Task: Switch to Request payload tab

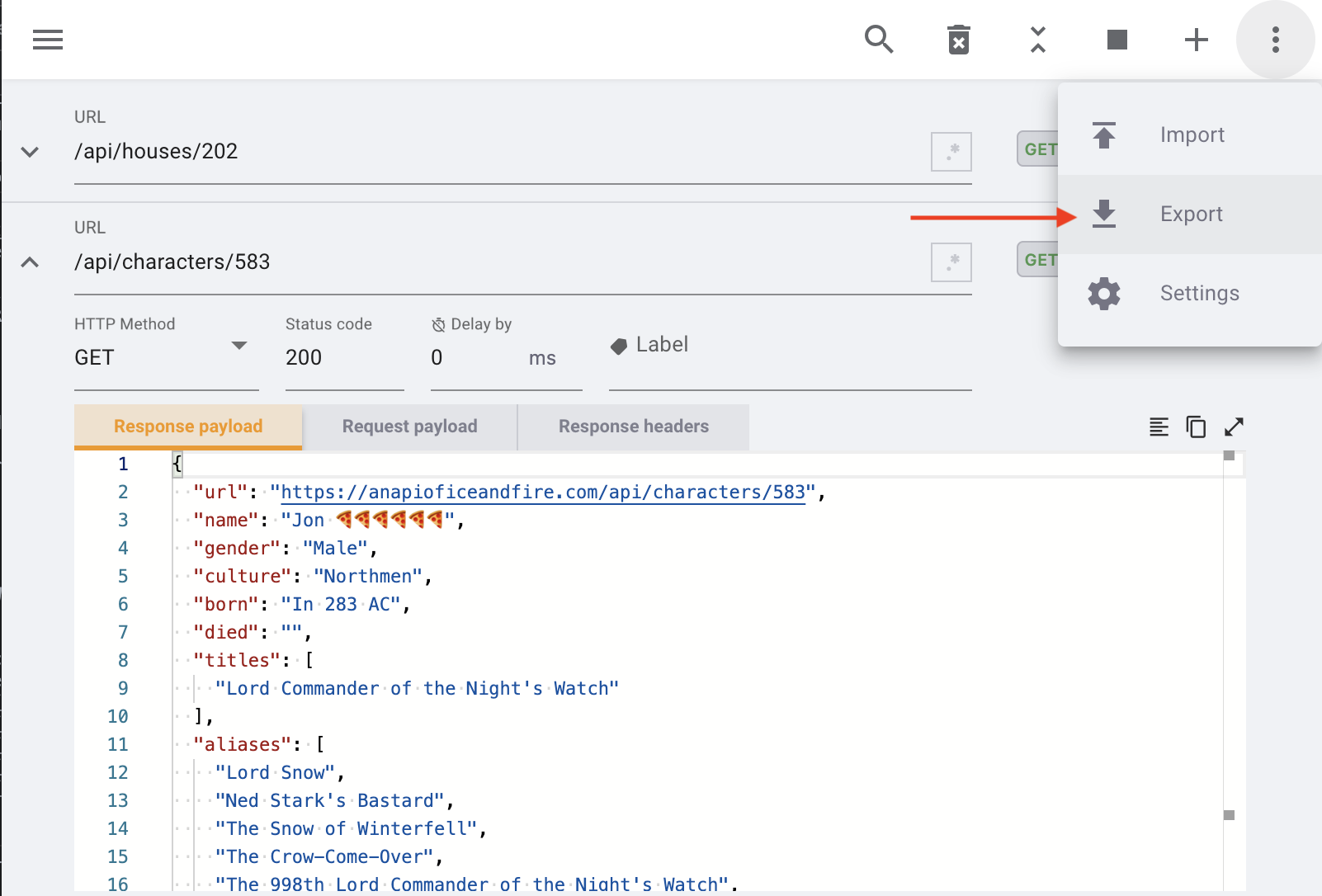Action: pyautogui.click(x=409, y=427)
